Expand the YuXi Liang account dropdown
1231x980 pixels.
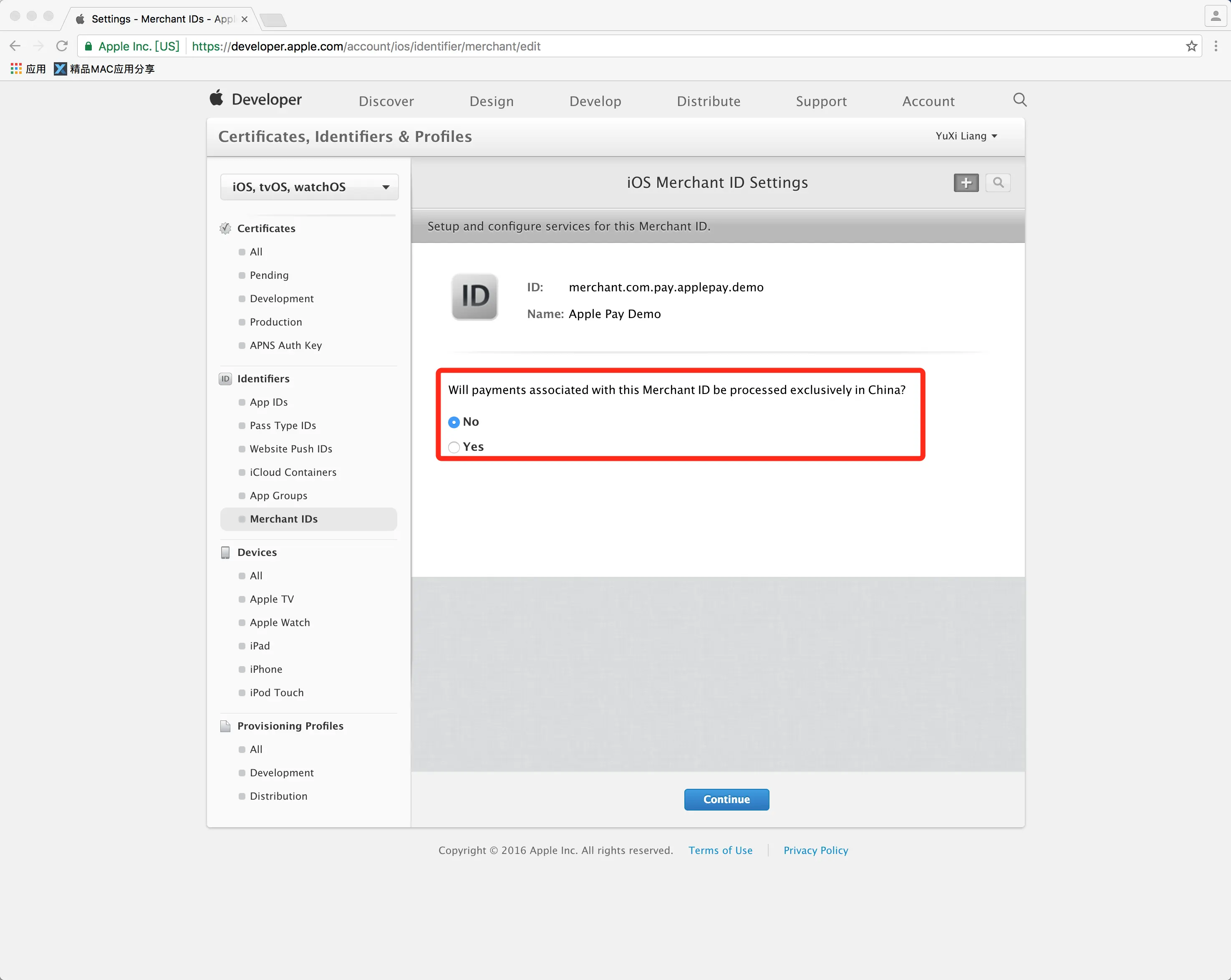point(966,136)
